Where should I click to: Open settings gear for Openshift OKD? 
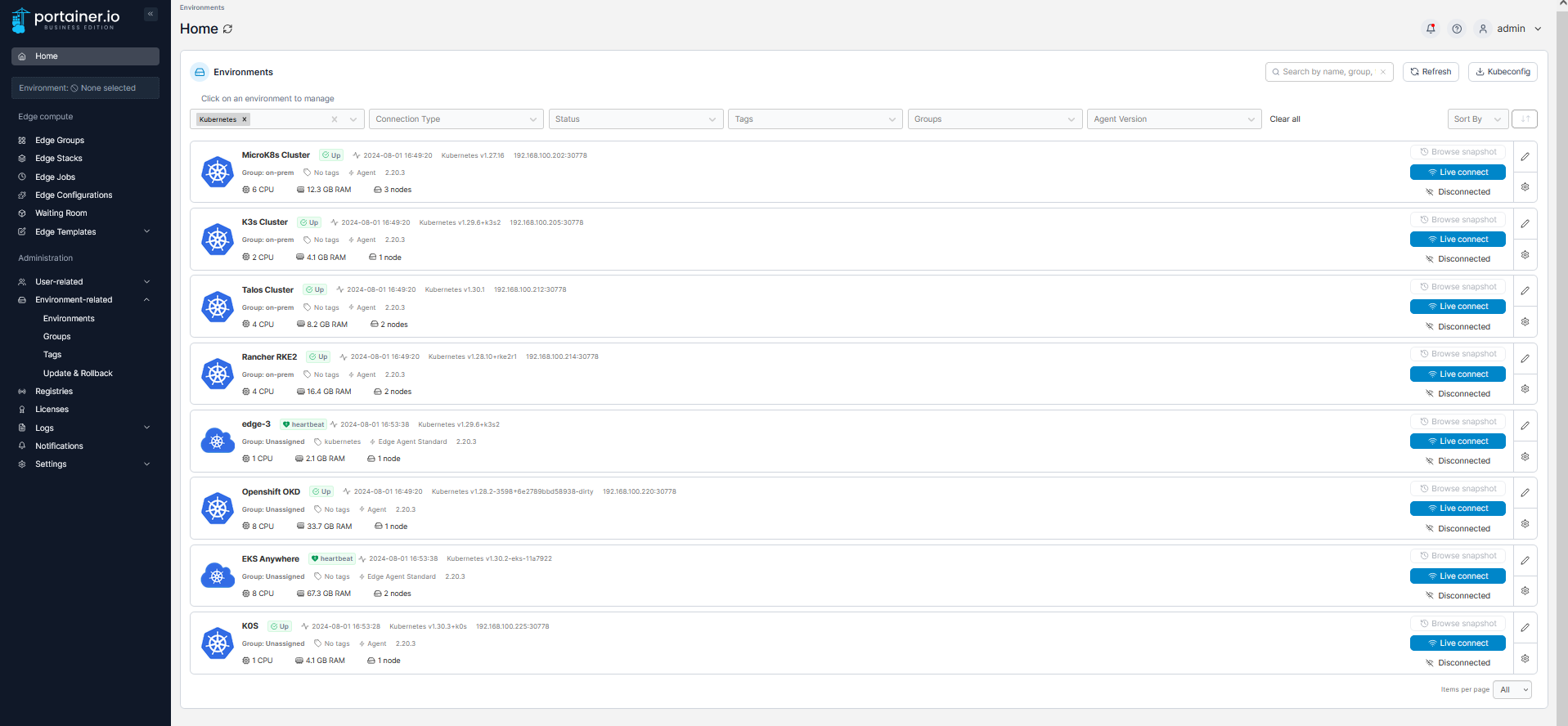pos(1525,524)
